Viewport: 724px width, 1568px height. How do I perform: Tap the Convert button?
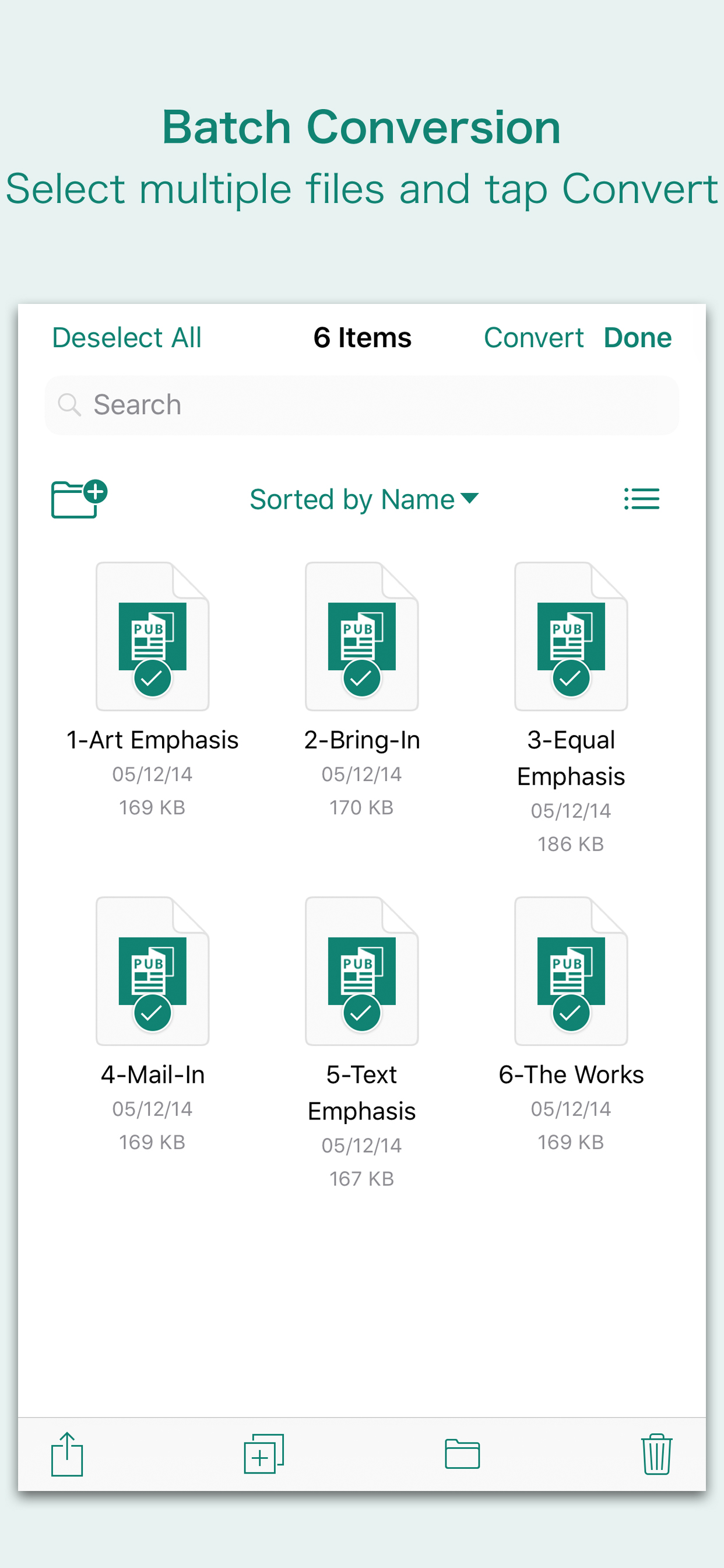click(x=533, y=338)
